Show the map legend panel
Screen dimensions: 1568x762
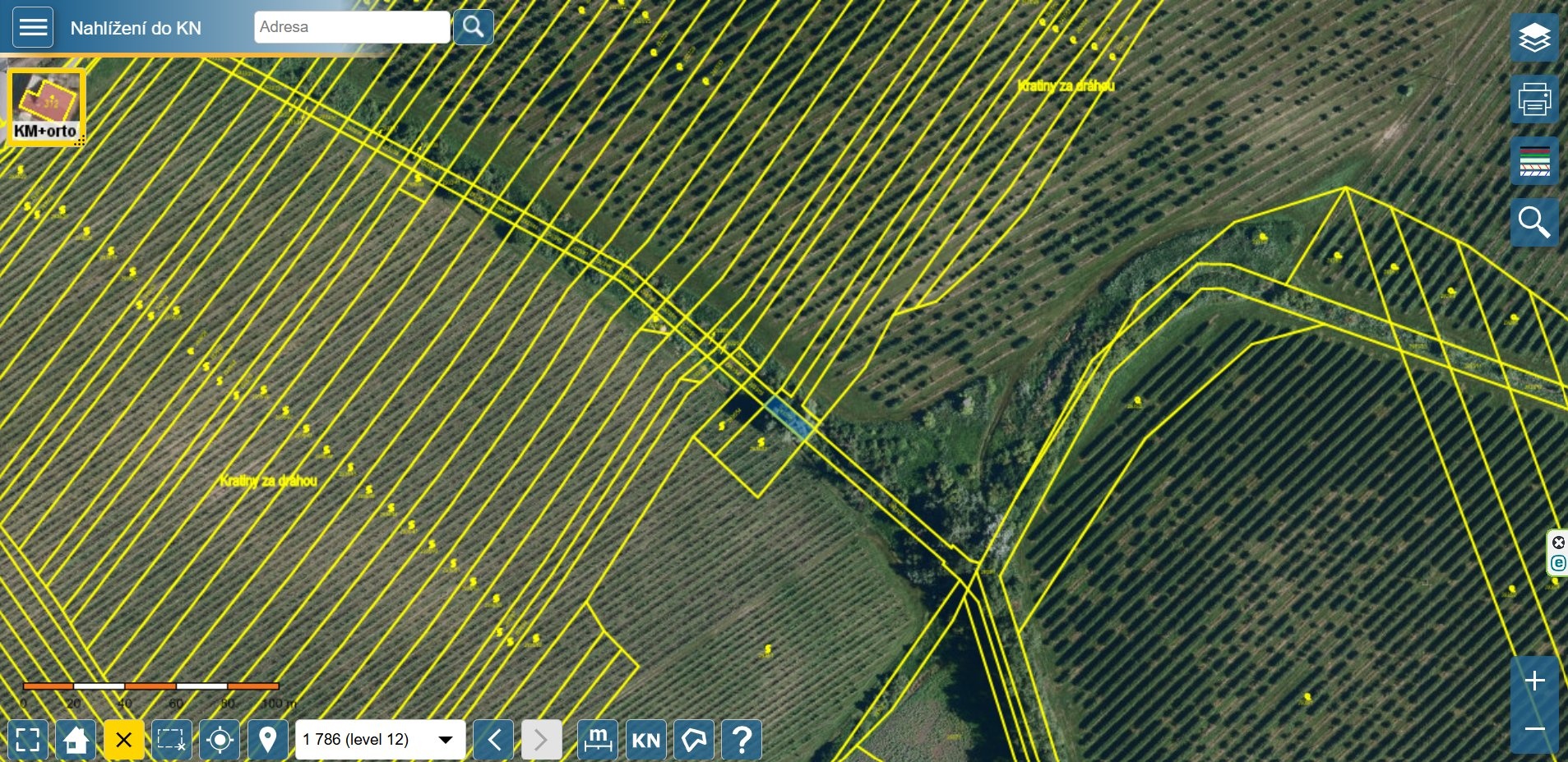pos(1534,161)
